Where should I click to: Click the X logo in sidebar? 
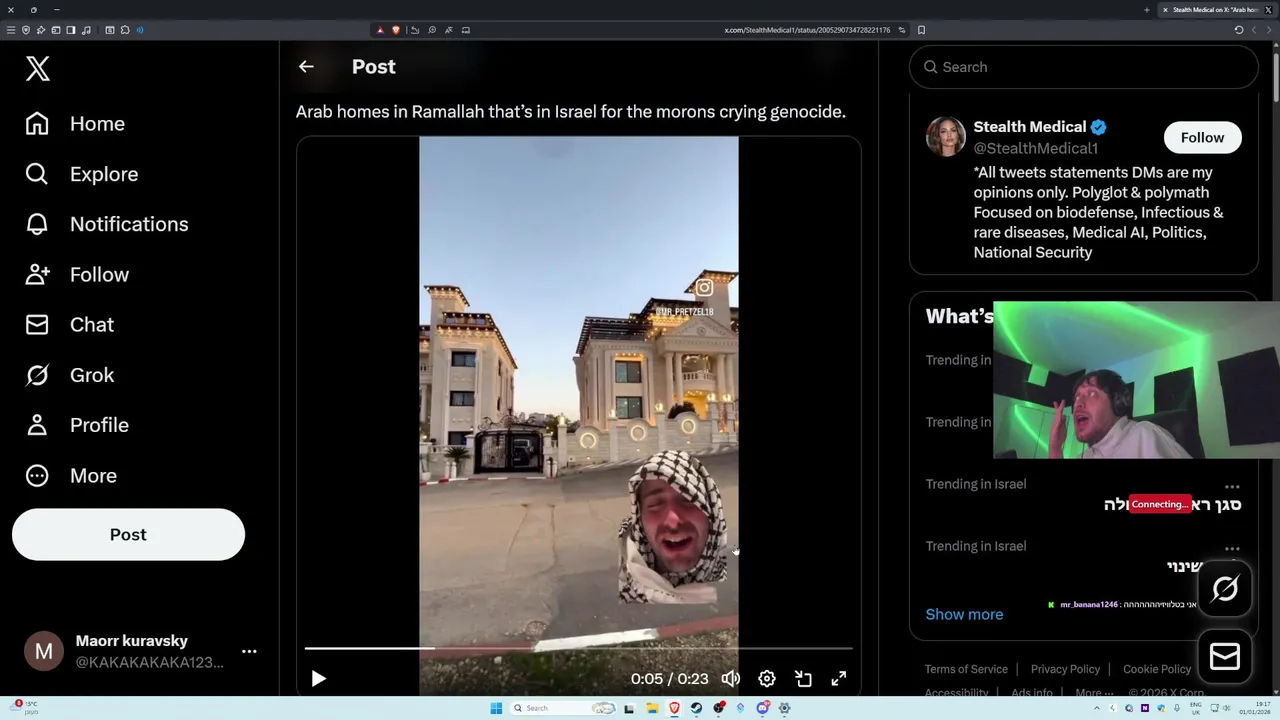37,68
